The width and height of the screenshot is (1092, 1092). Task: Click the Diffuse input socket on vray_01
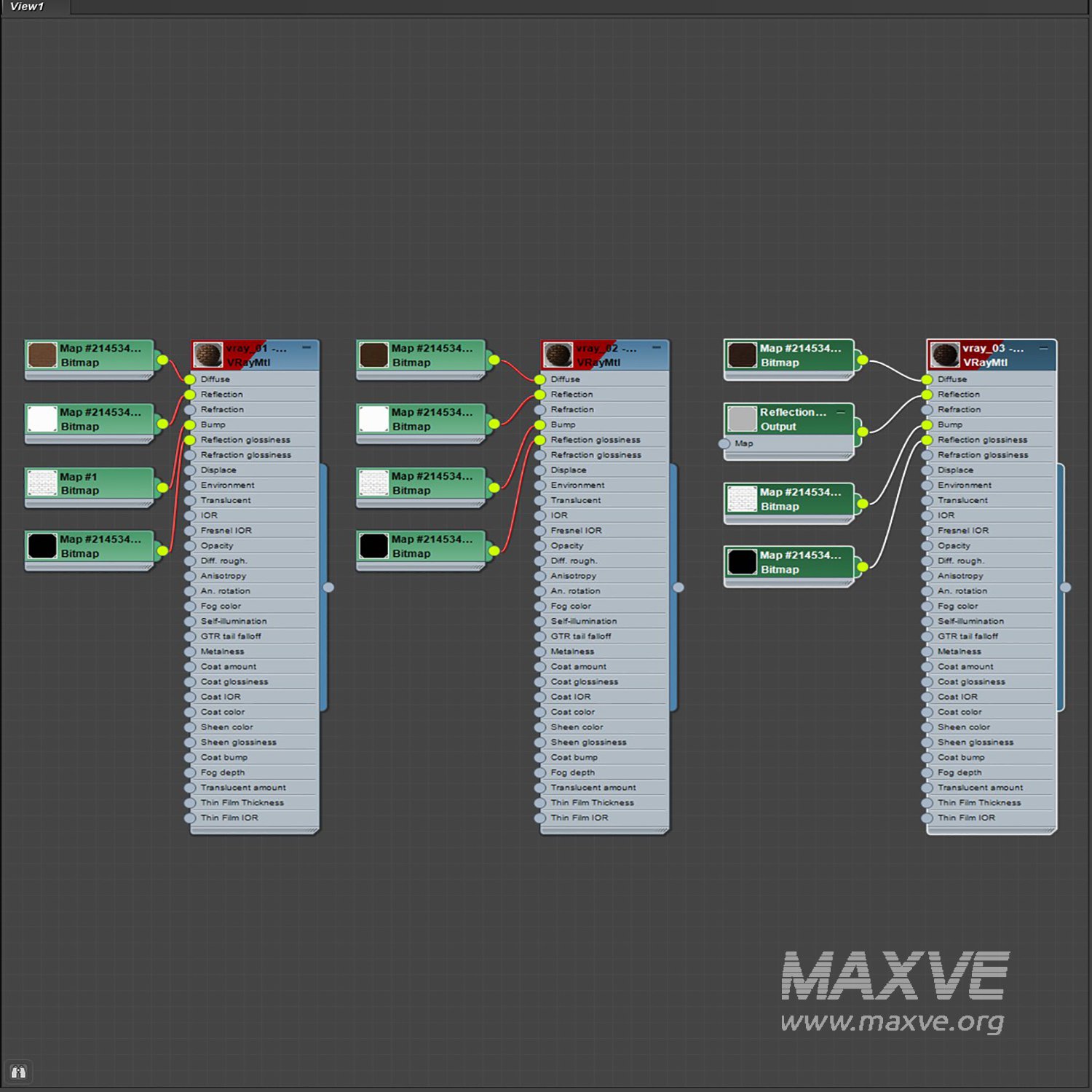190,379
